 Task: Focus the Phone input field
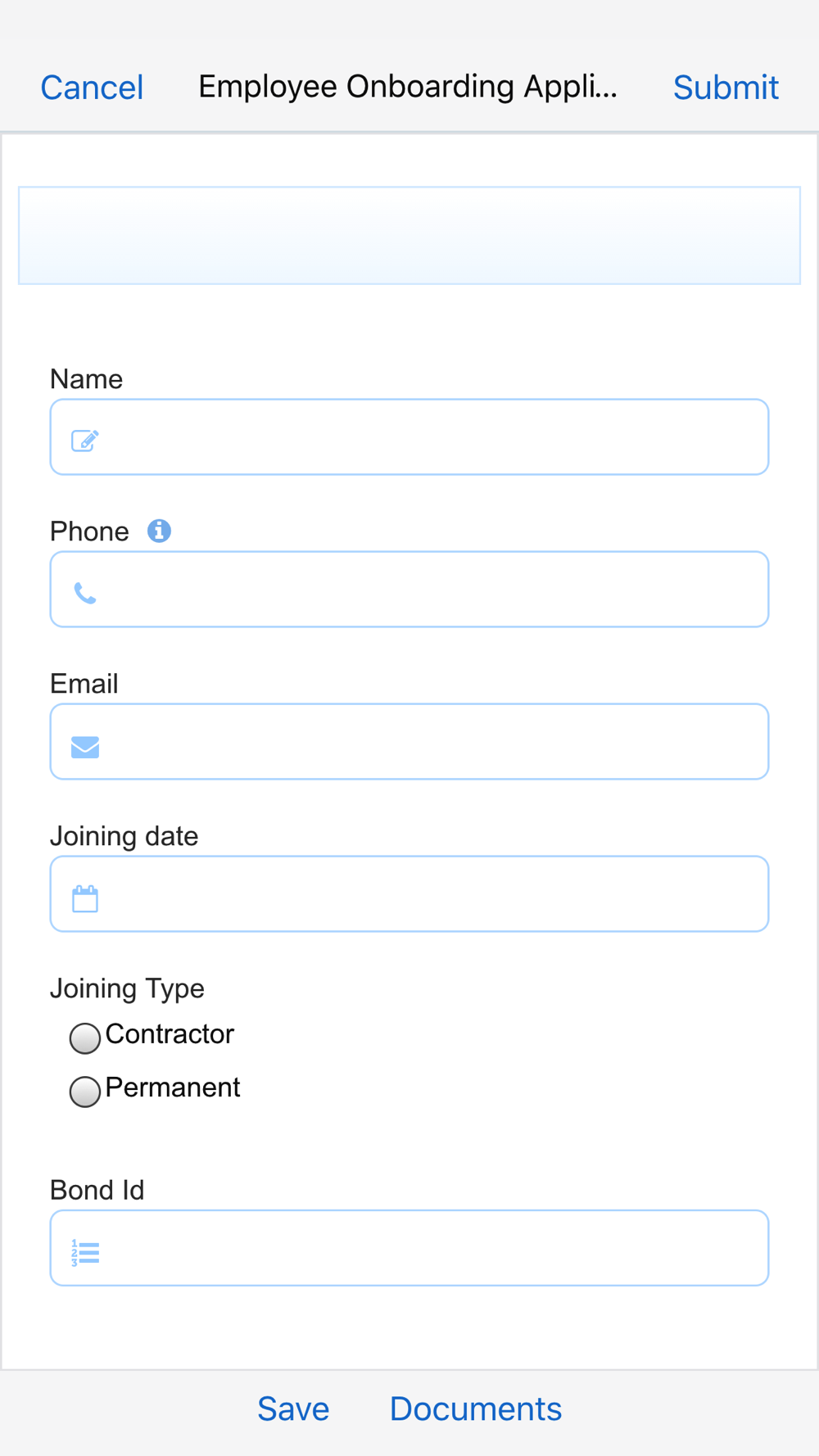409,590
